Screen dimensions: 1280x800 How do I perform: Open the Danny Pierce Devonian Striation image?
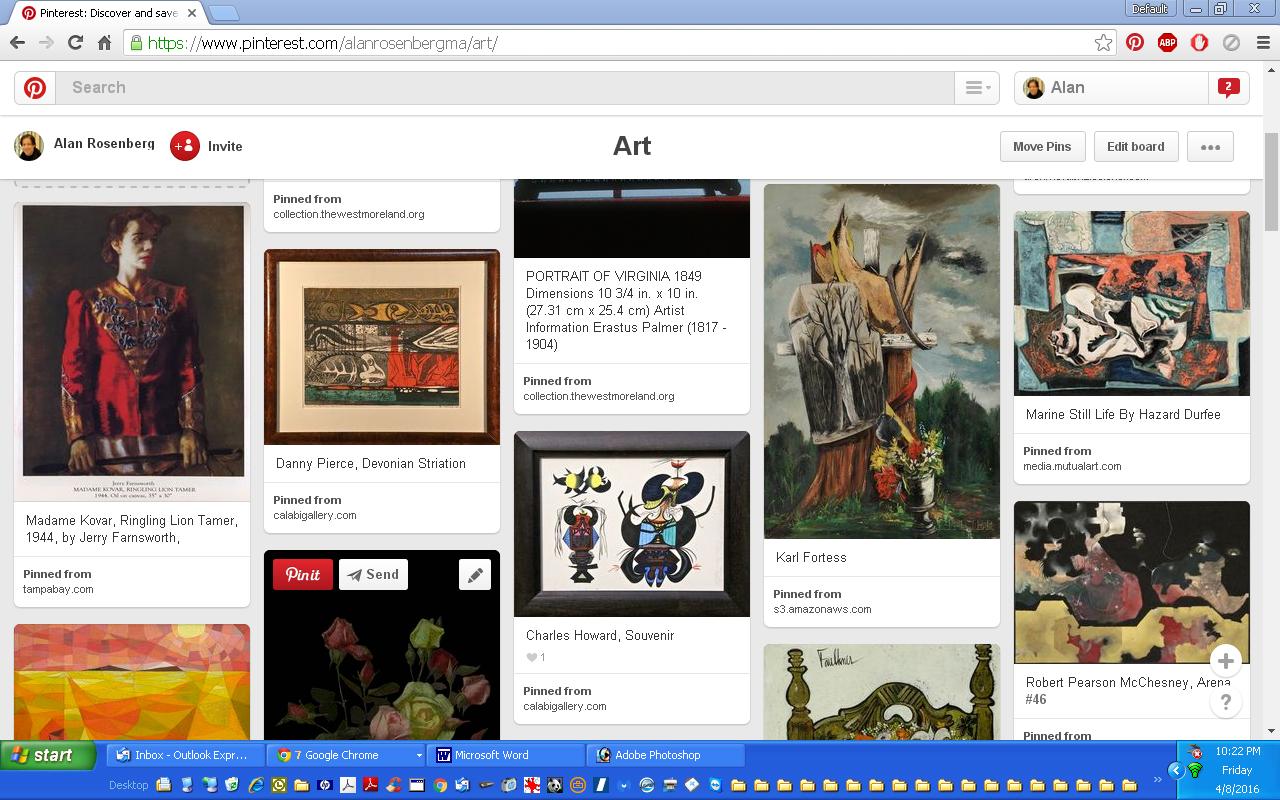point(382,347)
